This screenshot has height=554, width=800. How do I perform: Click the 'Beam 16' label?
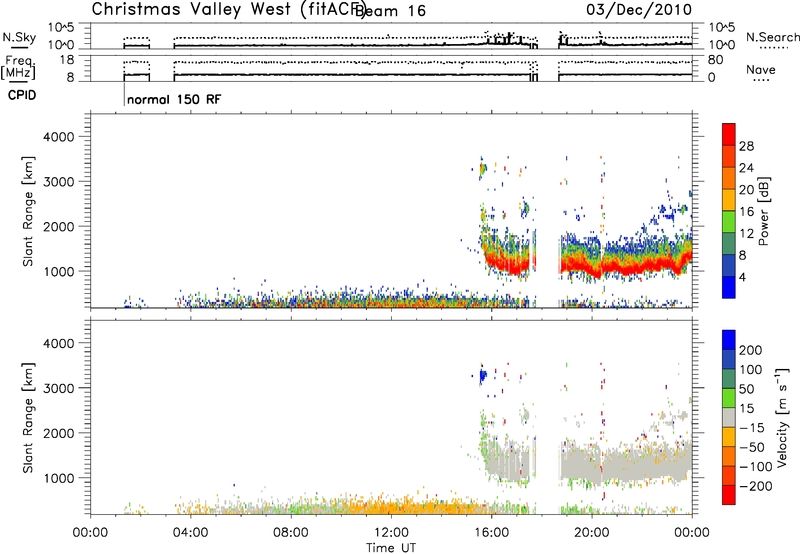pyautogui.click(x=391, y=11)
